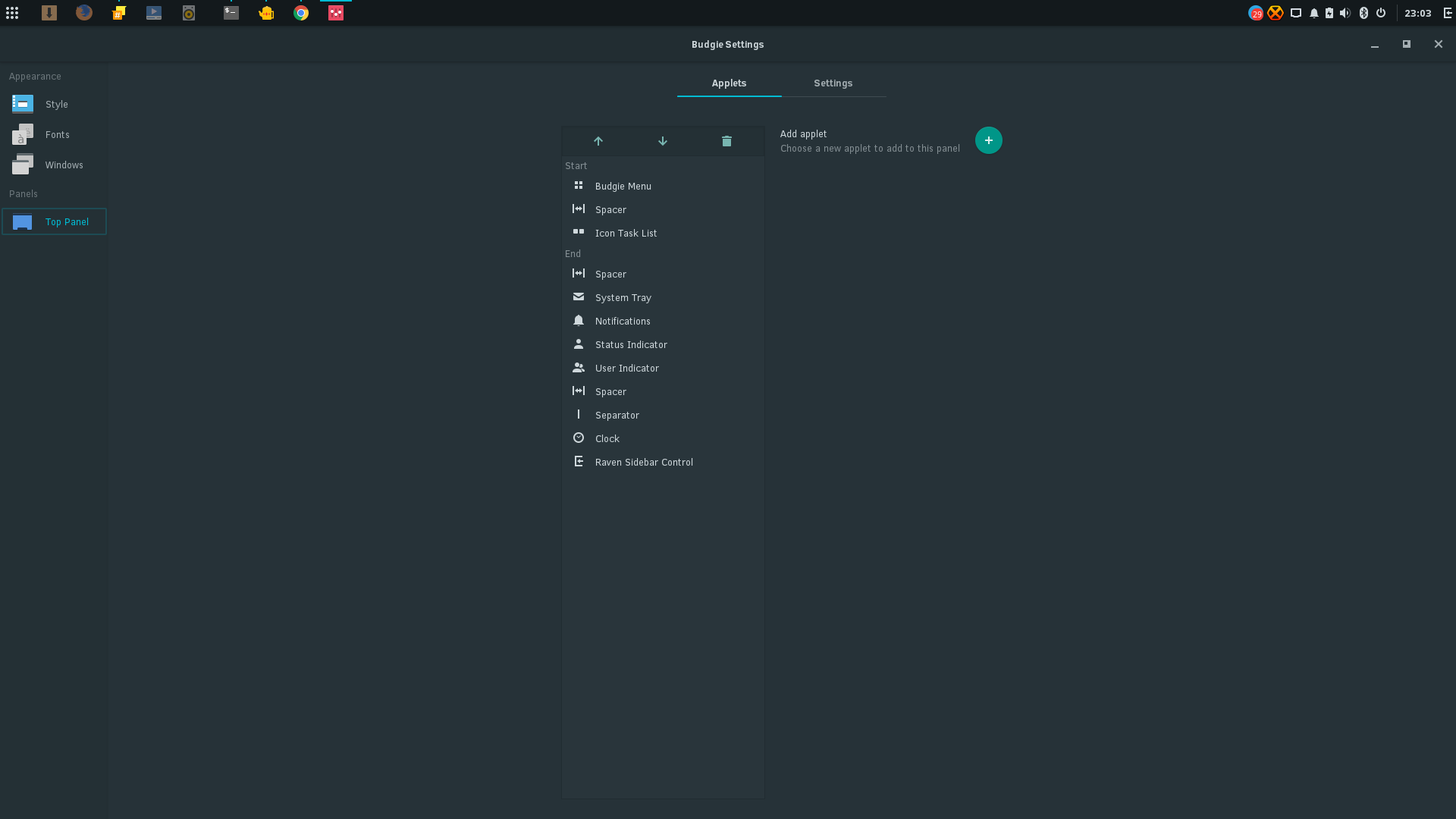The width and height of the screenshot is (1456, 819).
Task: Move selected applet down with the arrow
Action: 663,141
